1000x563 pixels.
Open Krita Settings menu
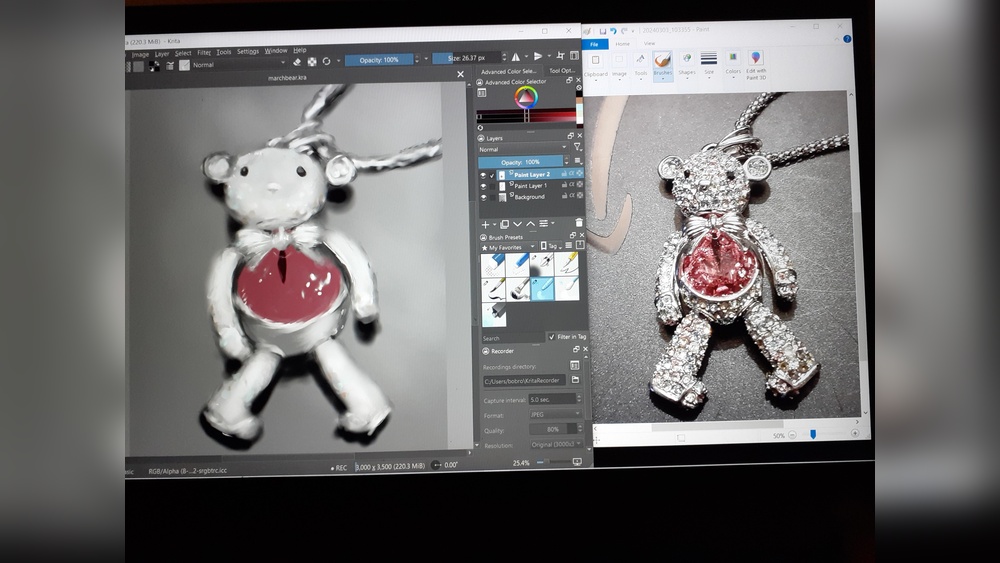[248, 52]
